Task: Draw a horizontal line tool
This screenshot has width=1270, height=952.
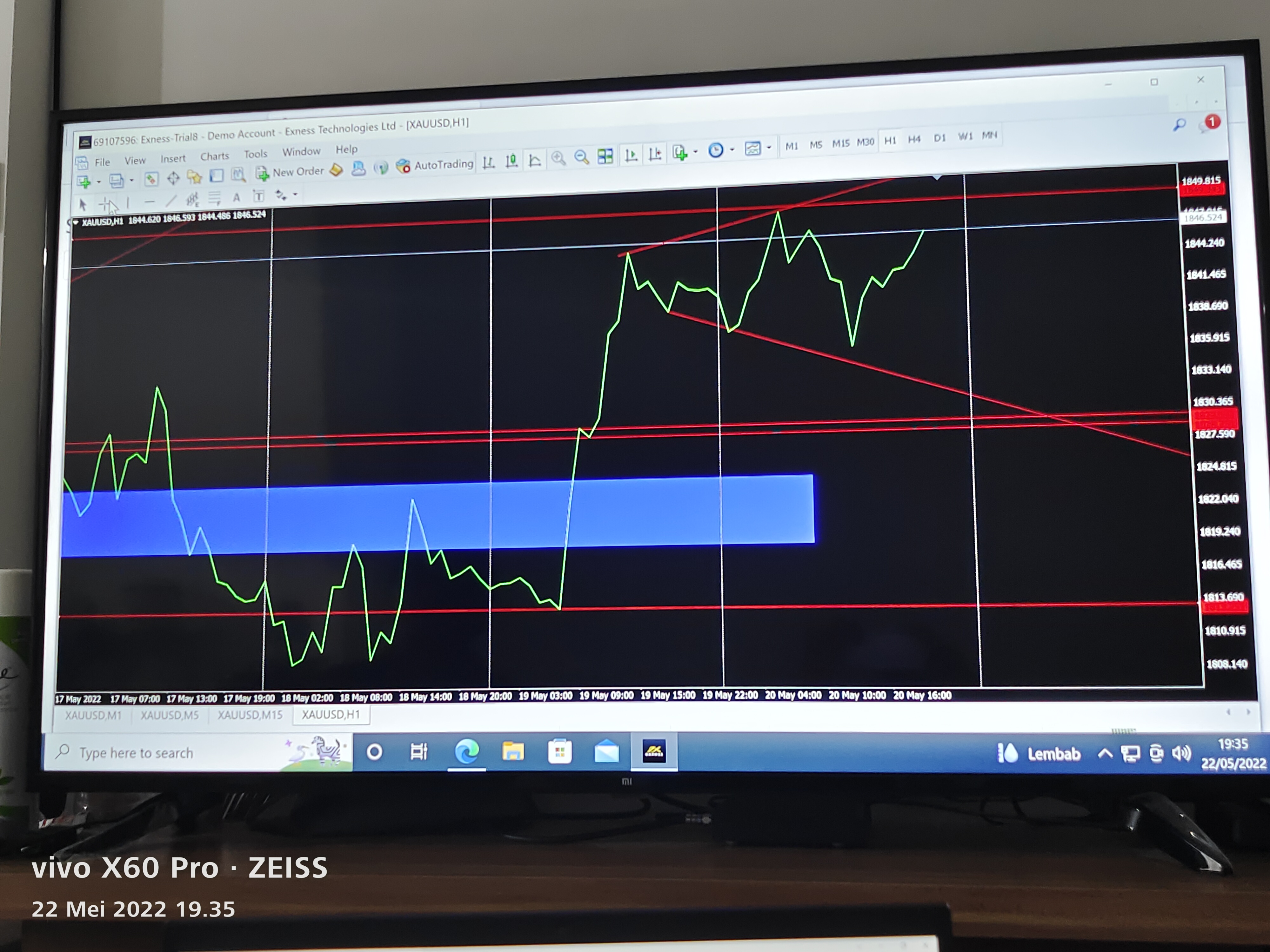Action: [149, 202]
